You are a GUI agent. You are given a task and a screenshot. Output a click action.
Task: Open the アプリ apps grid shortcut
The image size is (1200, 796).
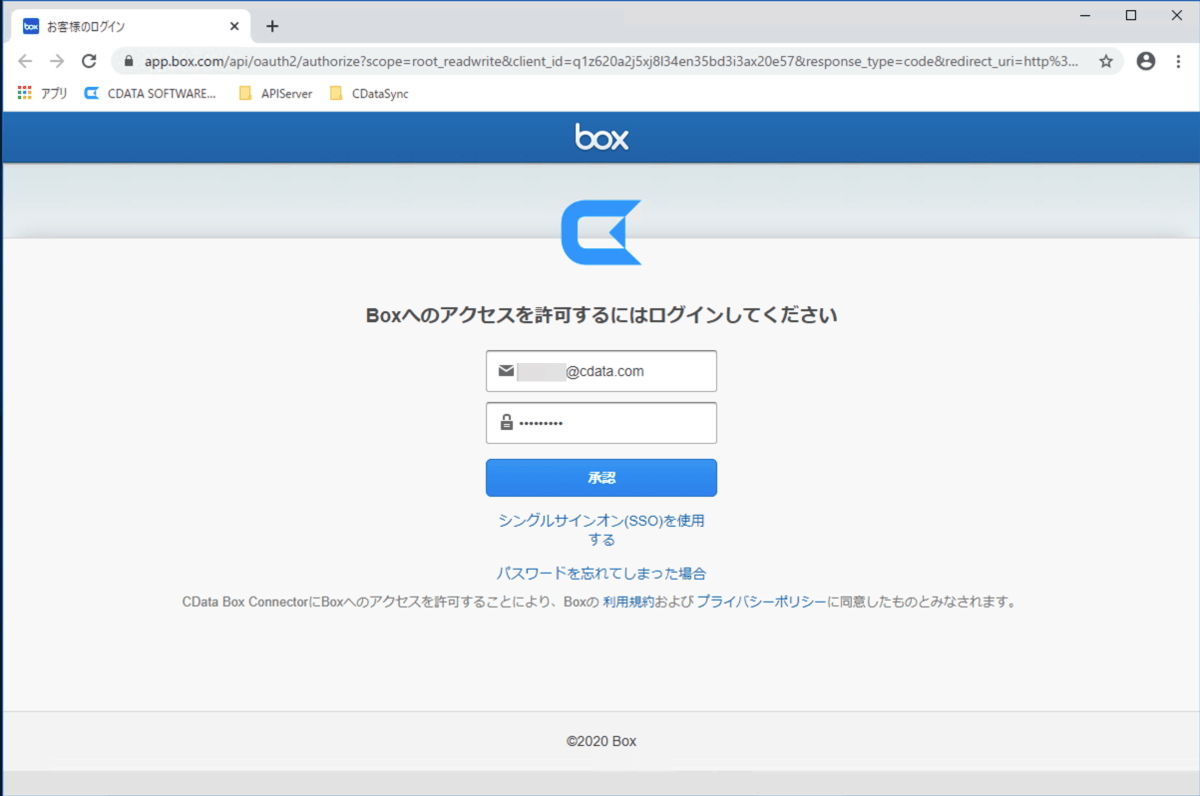tap(43, 94)
